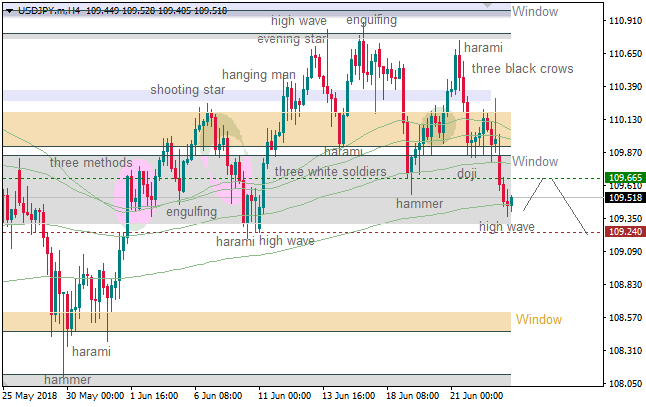Screen dimensions: 646x407
Task: Select the red 109.240 price level tag
Action: pyautogui.click(x=625, y=232)
